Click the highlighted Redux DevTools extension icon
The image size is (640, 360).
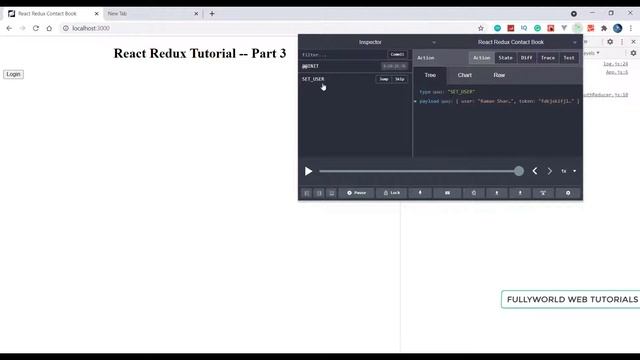pyautogui.click(x=577, y=28)
